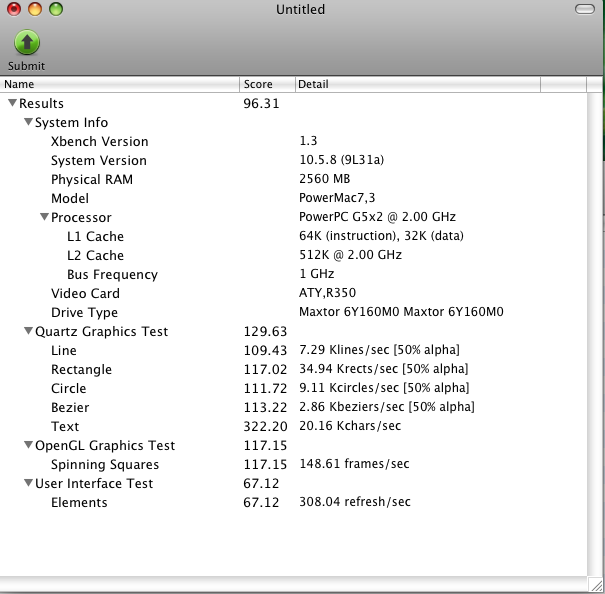Click detail '10.5.8 (9L31a)'
This screenshot has width=605, height=594.
[x=341, y=159]
